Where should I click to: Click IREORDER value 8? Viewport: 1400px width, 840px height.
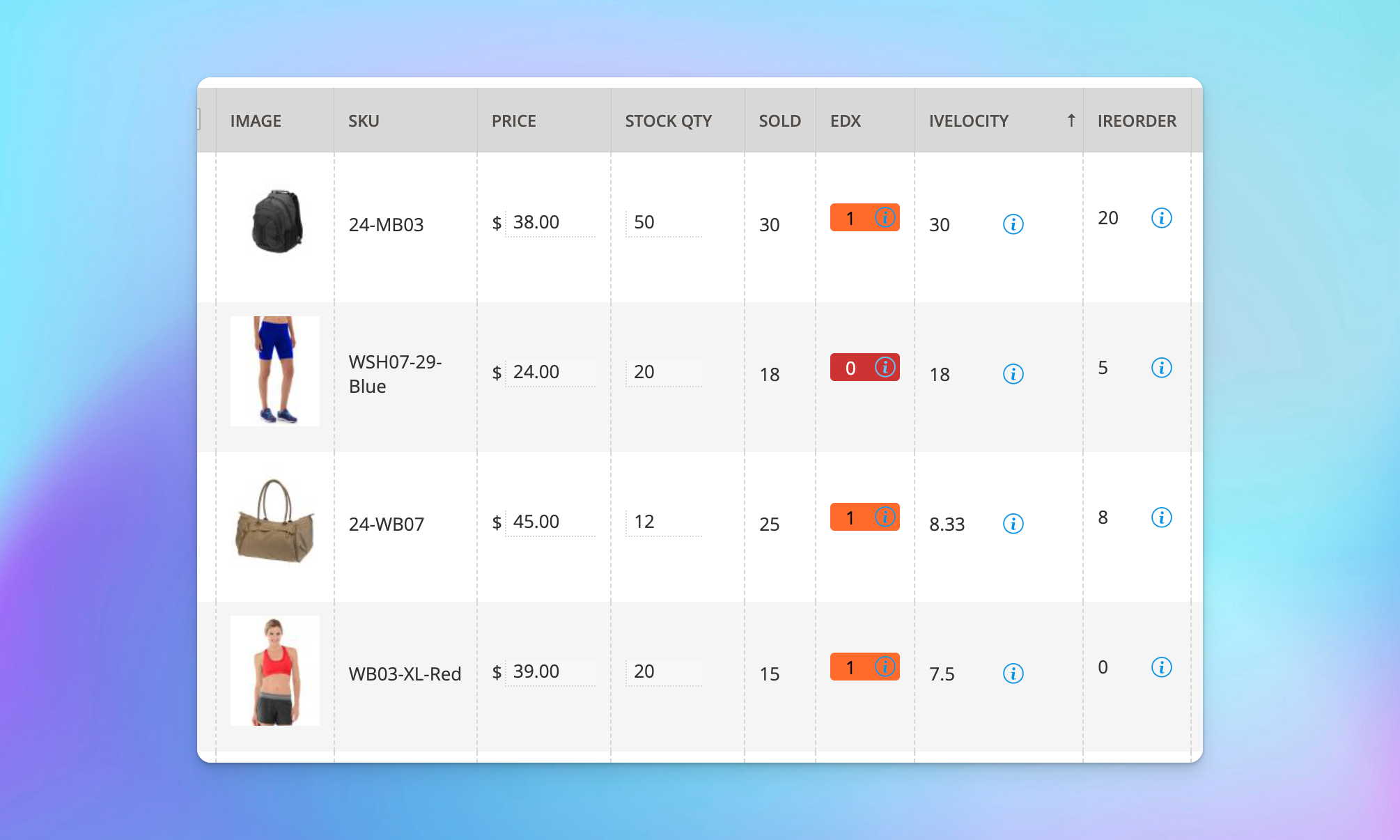(x=1103, y=518)
